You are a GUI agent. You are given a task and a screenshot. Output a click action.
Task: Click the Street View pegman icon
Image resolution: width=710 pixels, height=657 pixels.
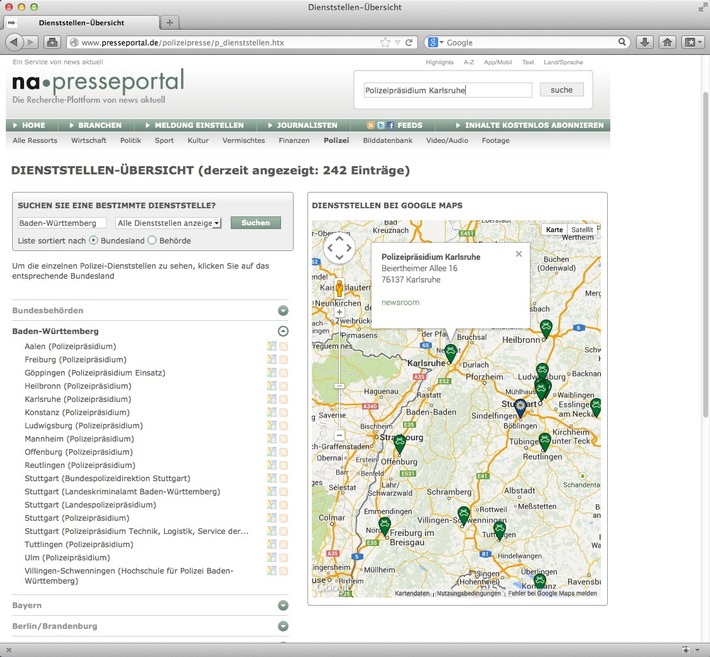339,290
